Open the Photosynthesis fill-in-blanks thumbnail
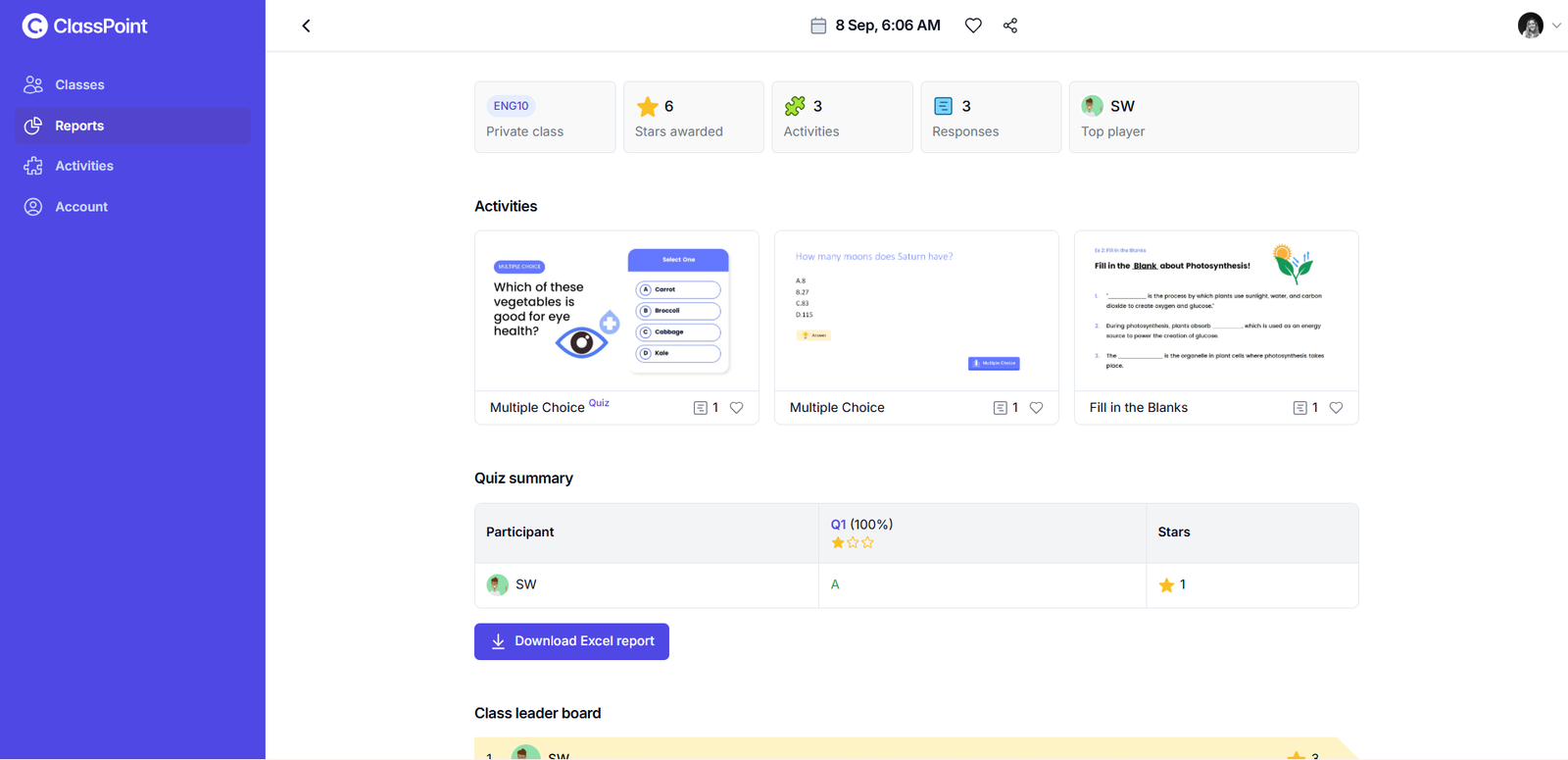1568x760 pixels. click(x=1215, y=311)
